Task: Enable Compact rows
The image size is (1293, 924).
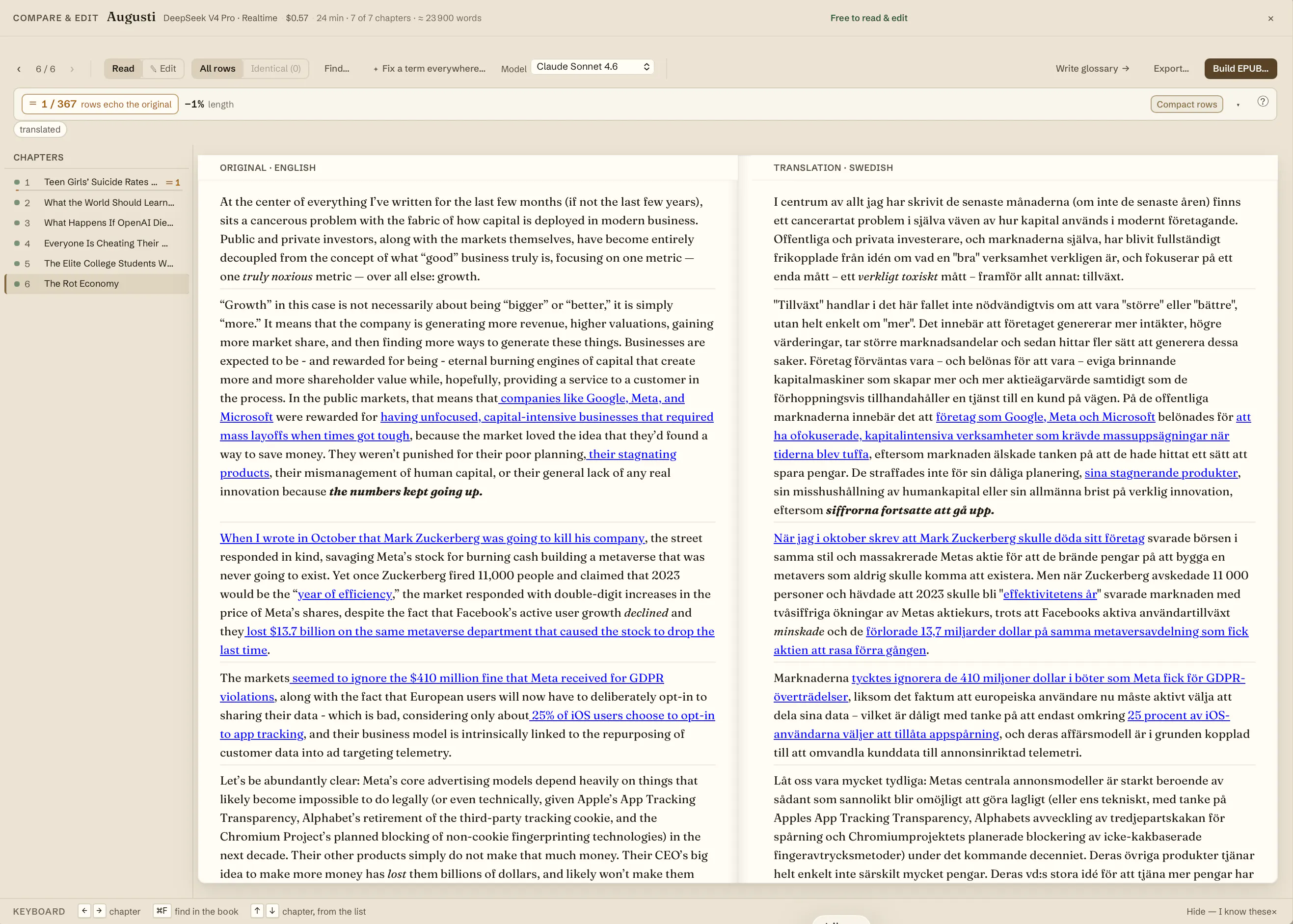Action: pyautogui.click(x=1186, y=104)
